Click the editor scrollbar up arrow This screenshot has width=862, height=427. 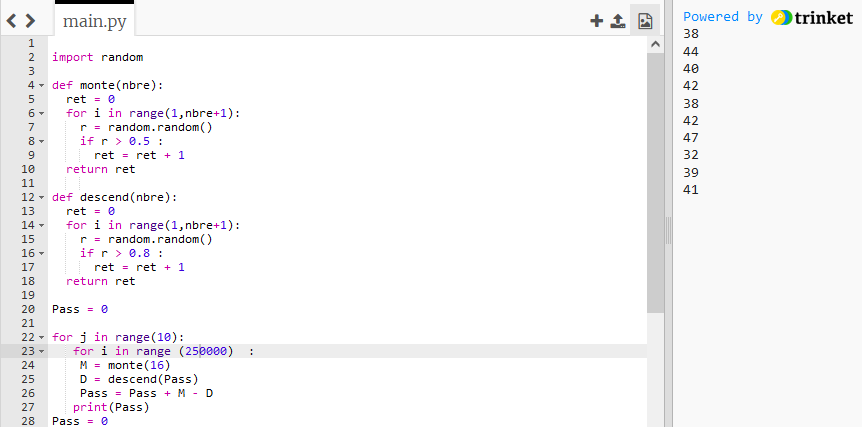point(656,45)
